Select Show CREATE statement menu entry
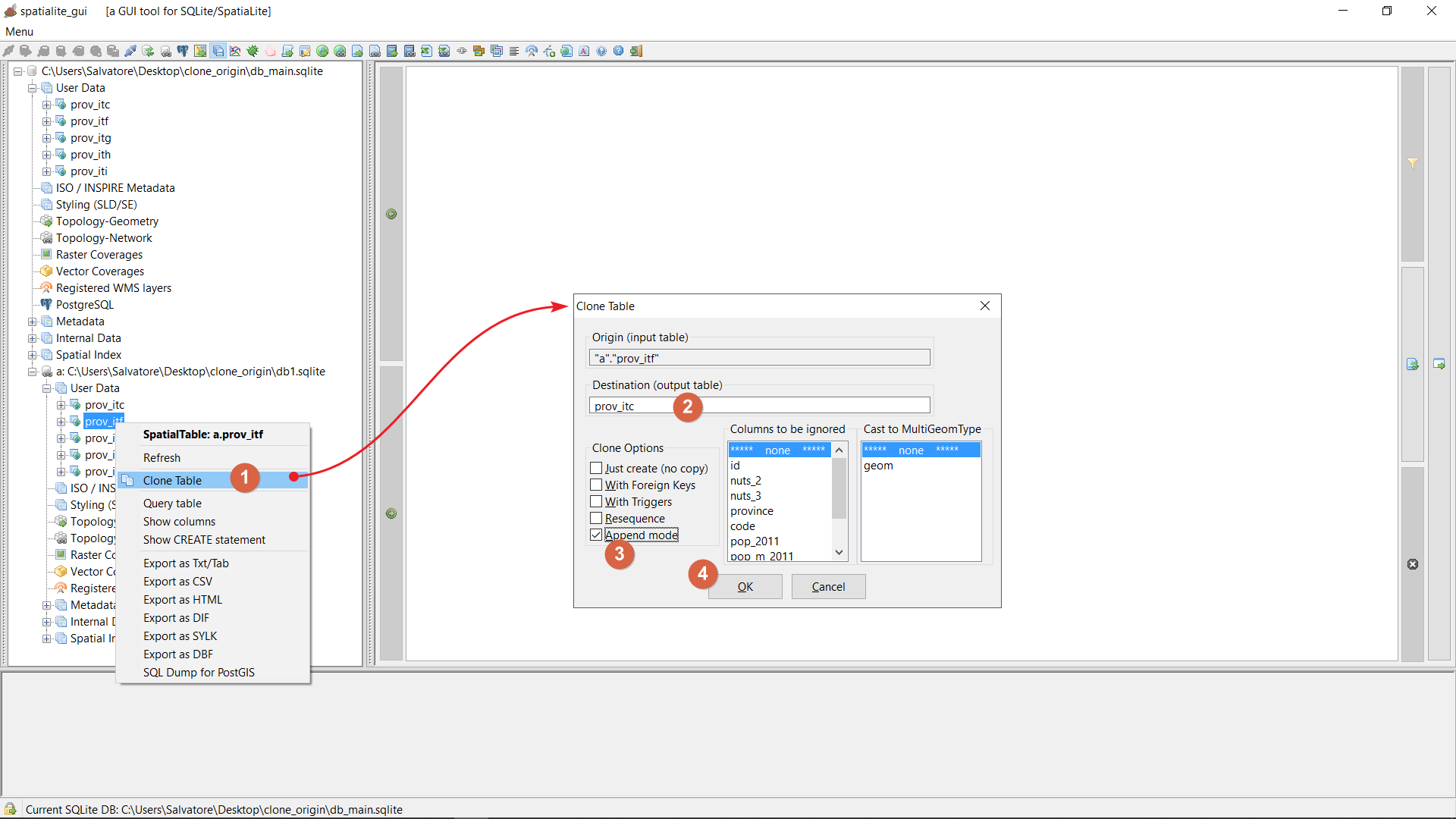Viewport: 1456px width, 819px height. [x=204, y=540]
